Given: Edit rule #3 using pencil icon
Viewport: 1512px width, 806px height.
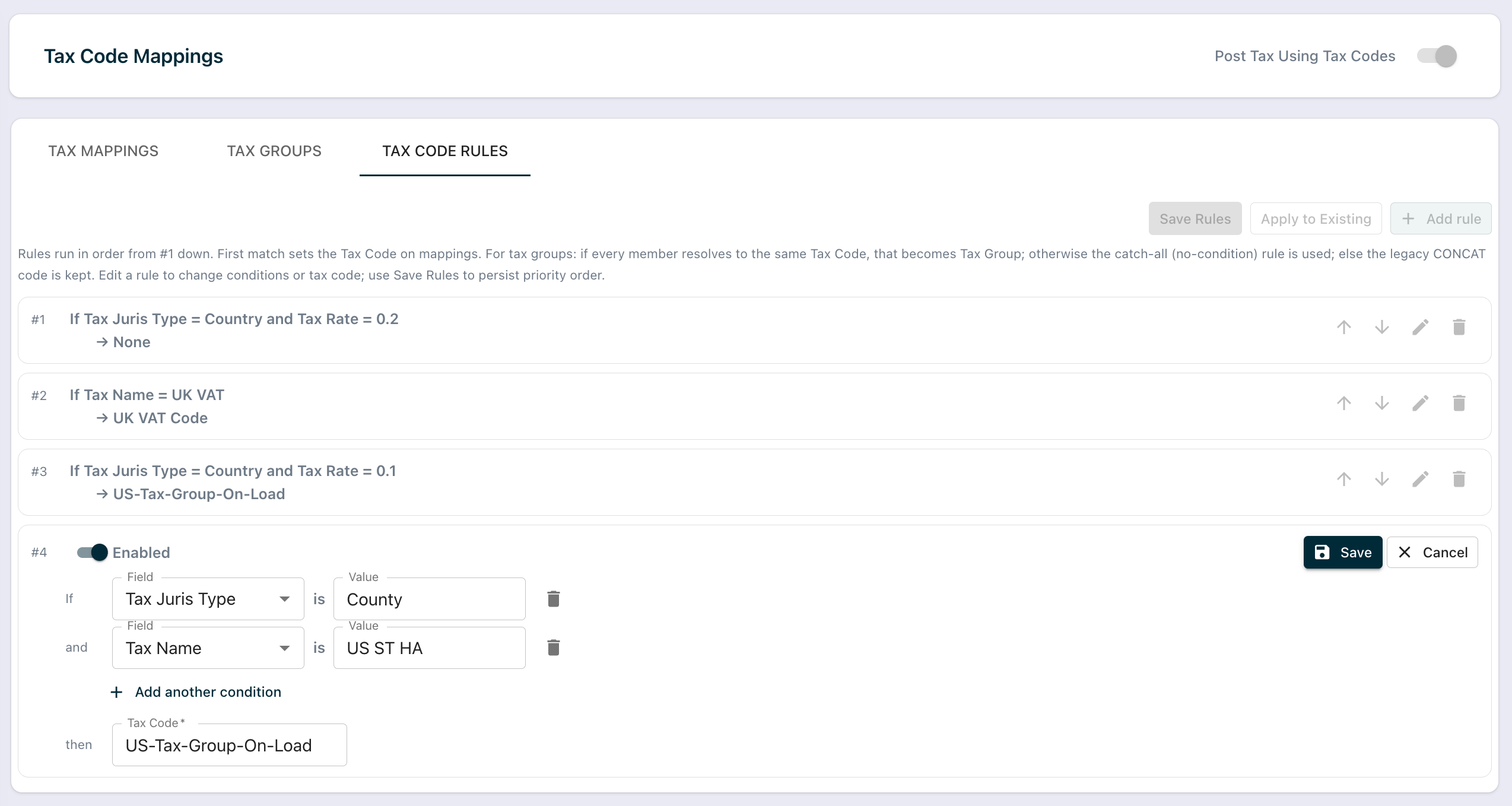Looking at the screenshot, I should [1421, 479].
